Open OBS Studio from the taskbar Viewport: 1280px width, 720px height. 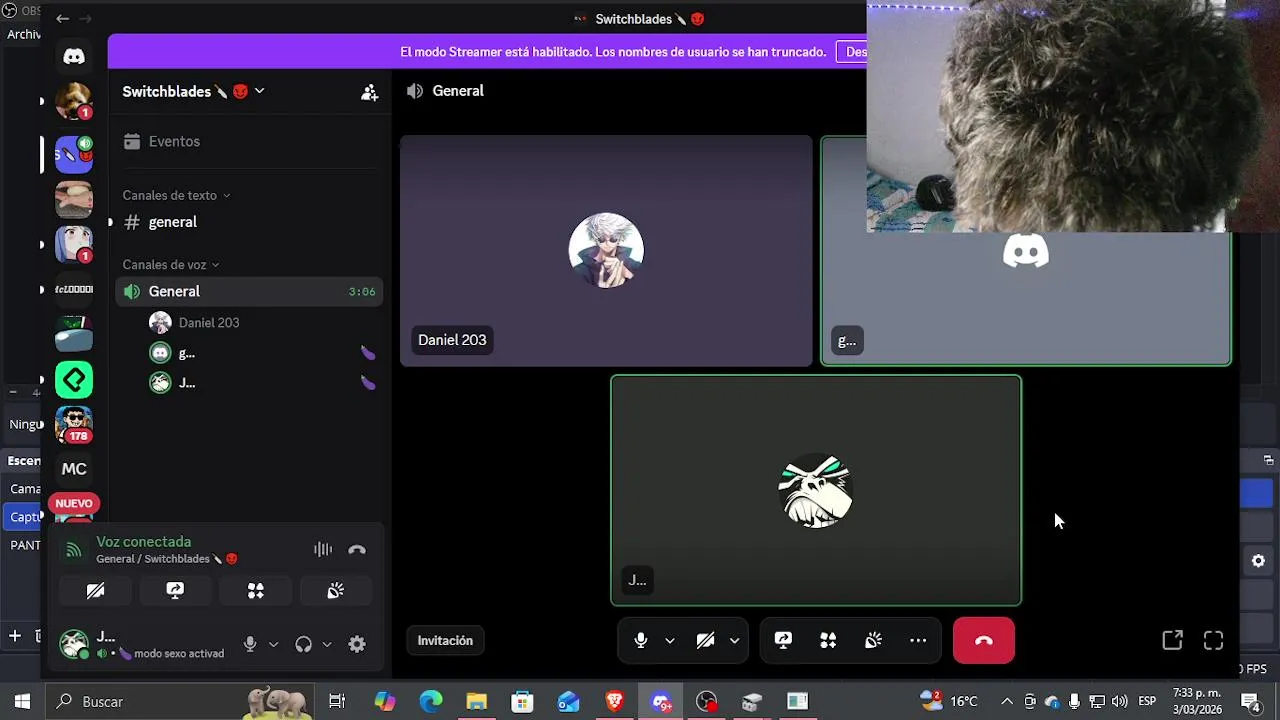click(707, 702)
